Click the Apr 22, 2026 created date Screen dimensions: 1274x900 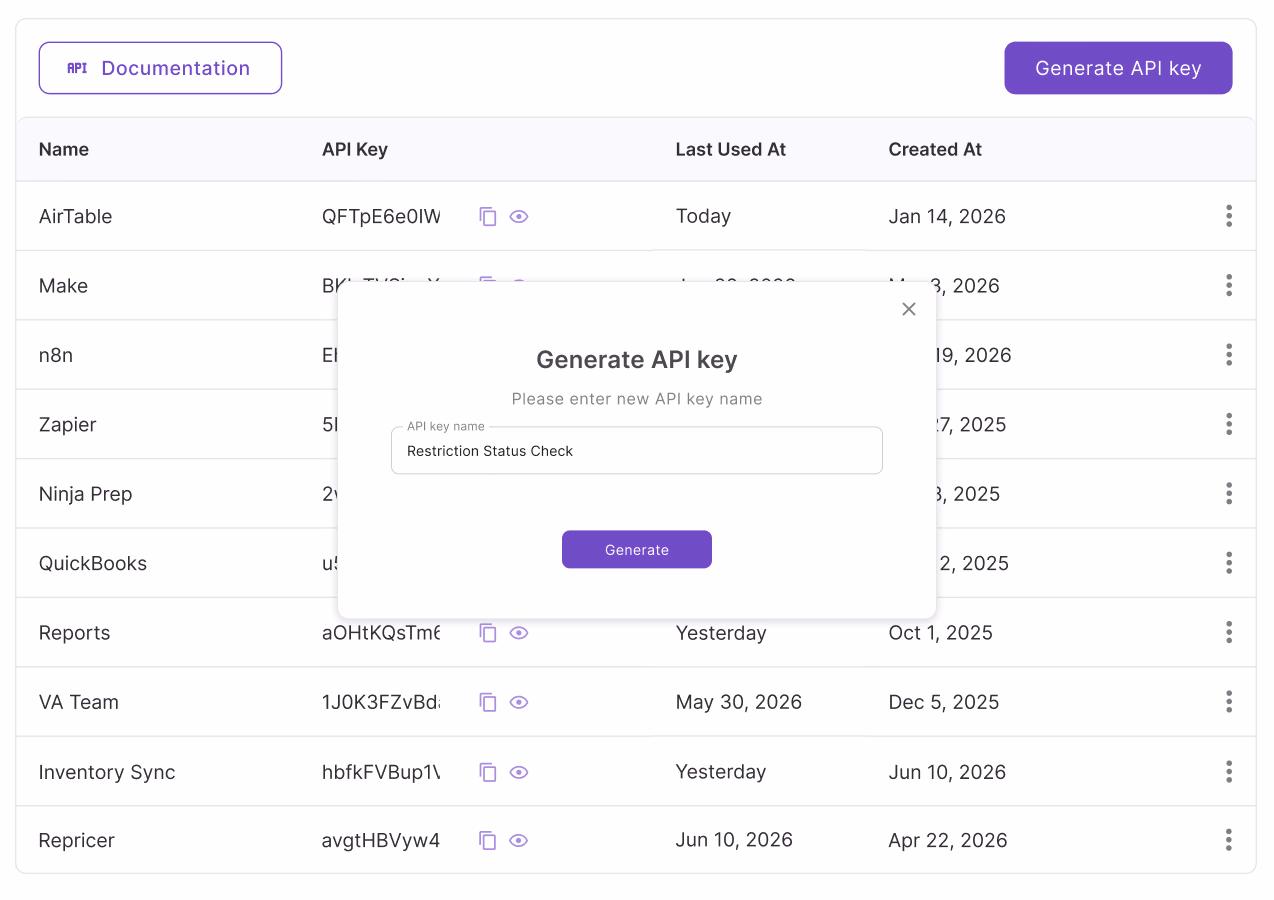[948, 840]
